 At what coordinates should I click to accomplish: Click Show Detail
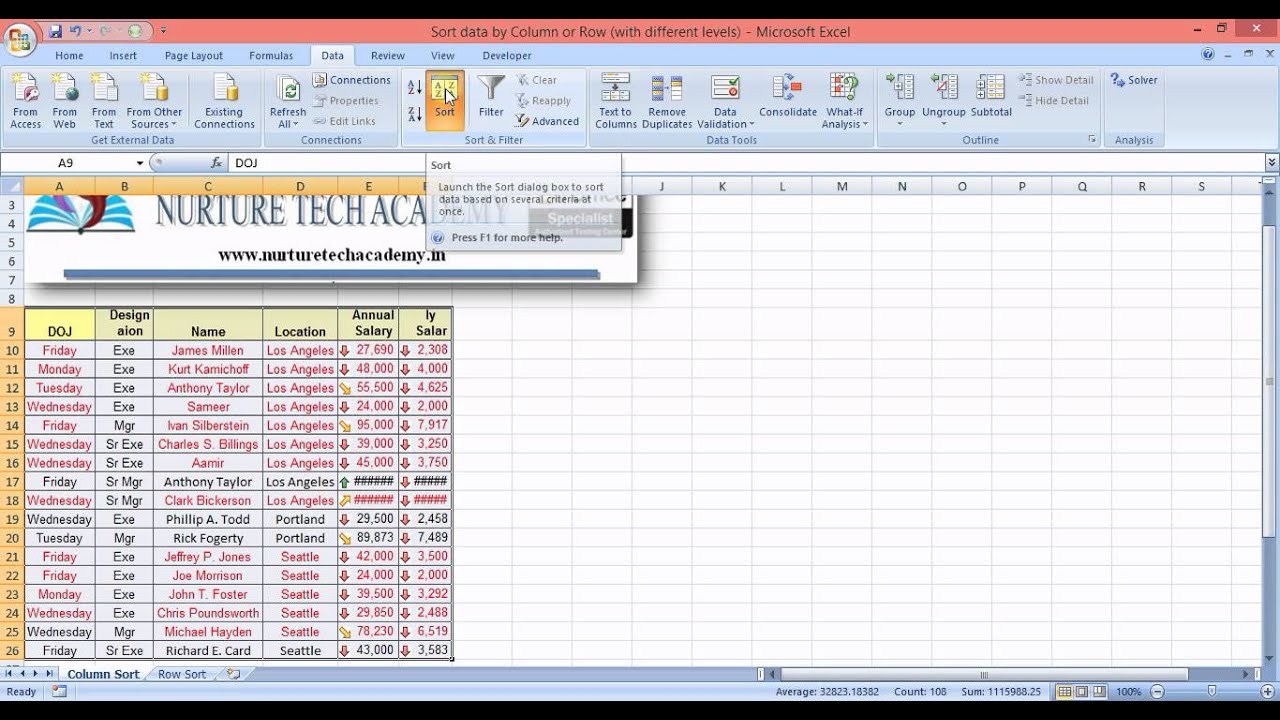click(1056, 80)
